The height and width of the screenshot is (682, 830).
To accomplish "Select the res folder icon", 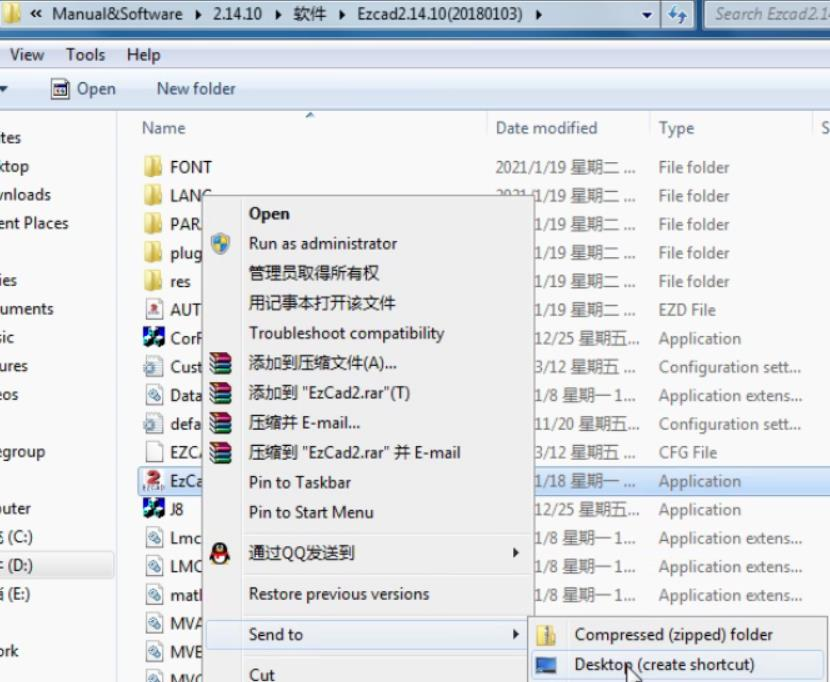I will tap(153, 281).
